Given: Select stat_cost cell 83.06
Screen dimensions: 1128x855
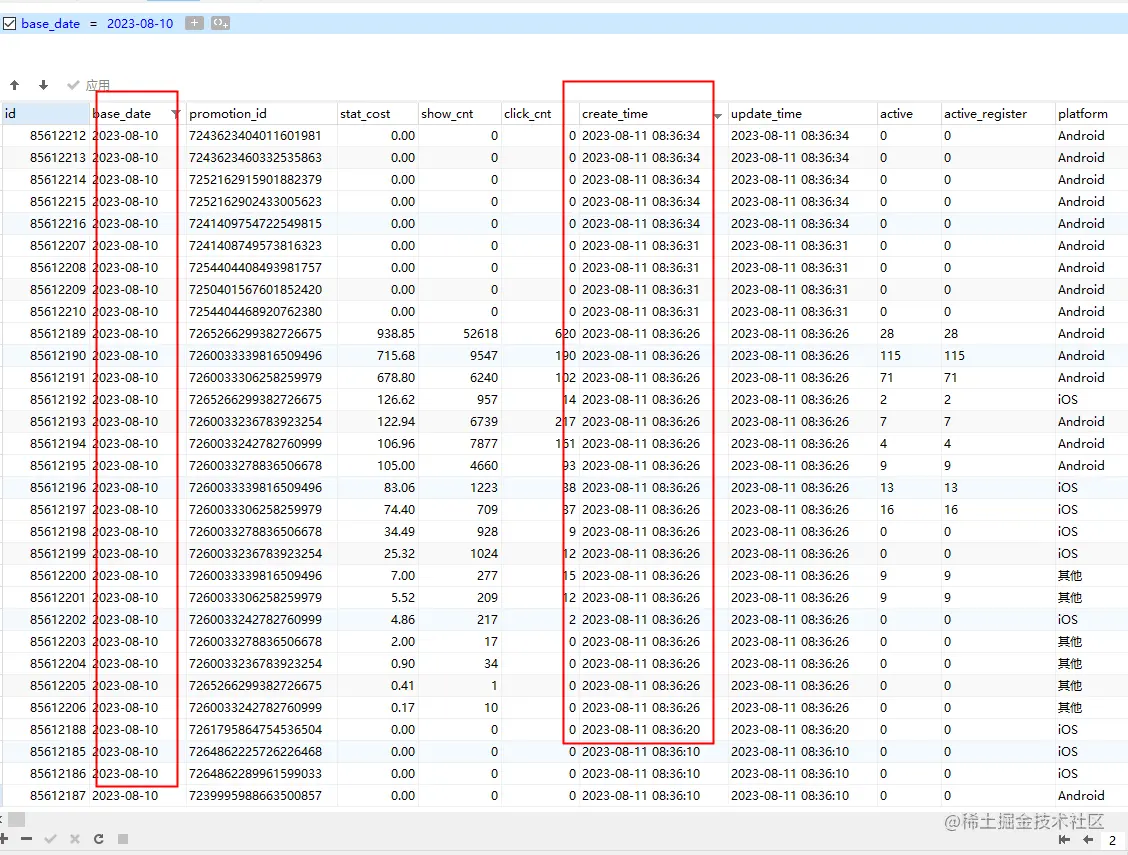Looking at the screenshot, I should coord(378,488).
